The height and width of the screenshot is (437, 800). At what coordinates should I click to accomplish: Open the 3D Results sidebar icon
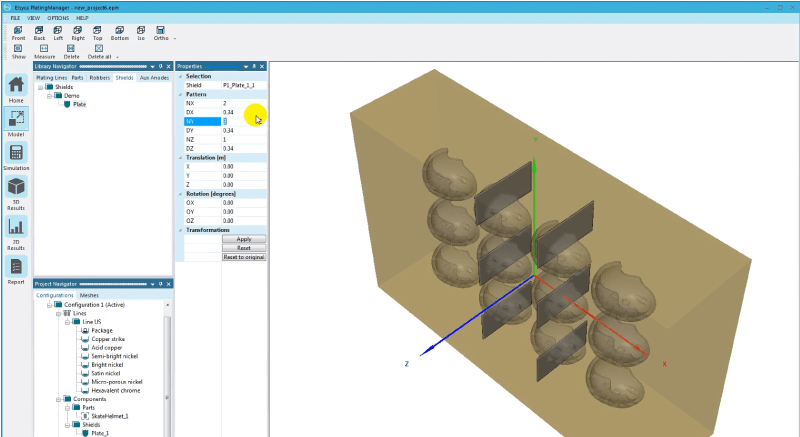tap(16, 192)
